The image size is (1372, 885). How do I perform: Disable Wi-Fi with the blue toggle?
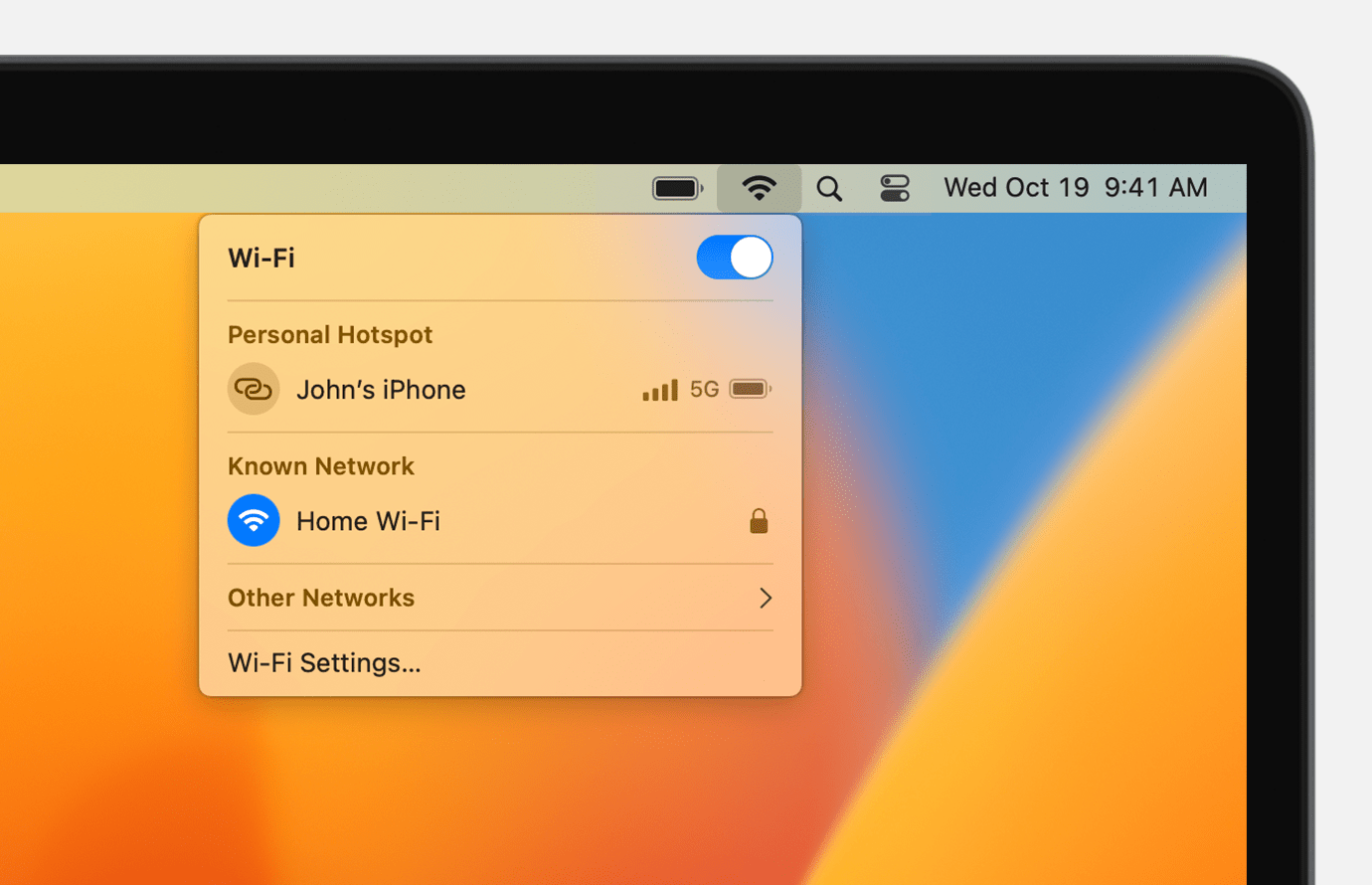(735, 258)
